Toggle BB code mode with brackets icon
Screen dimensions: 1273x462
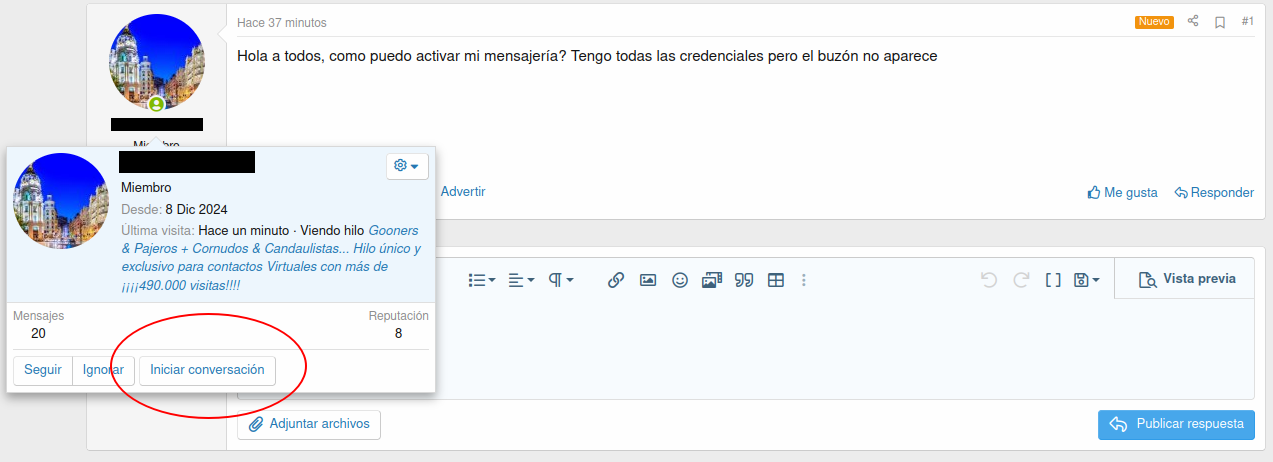(1053, 281)
